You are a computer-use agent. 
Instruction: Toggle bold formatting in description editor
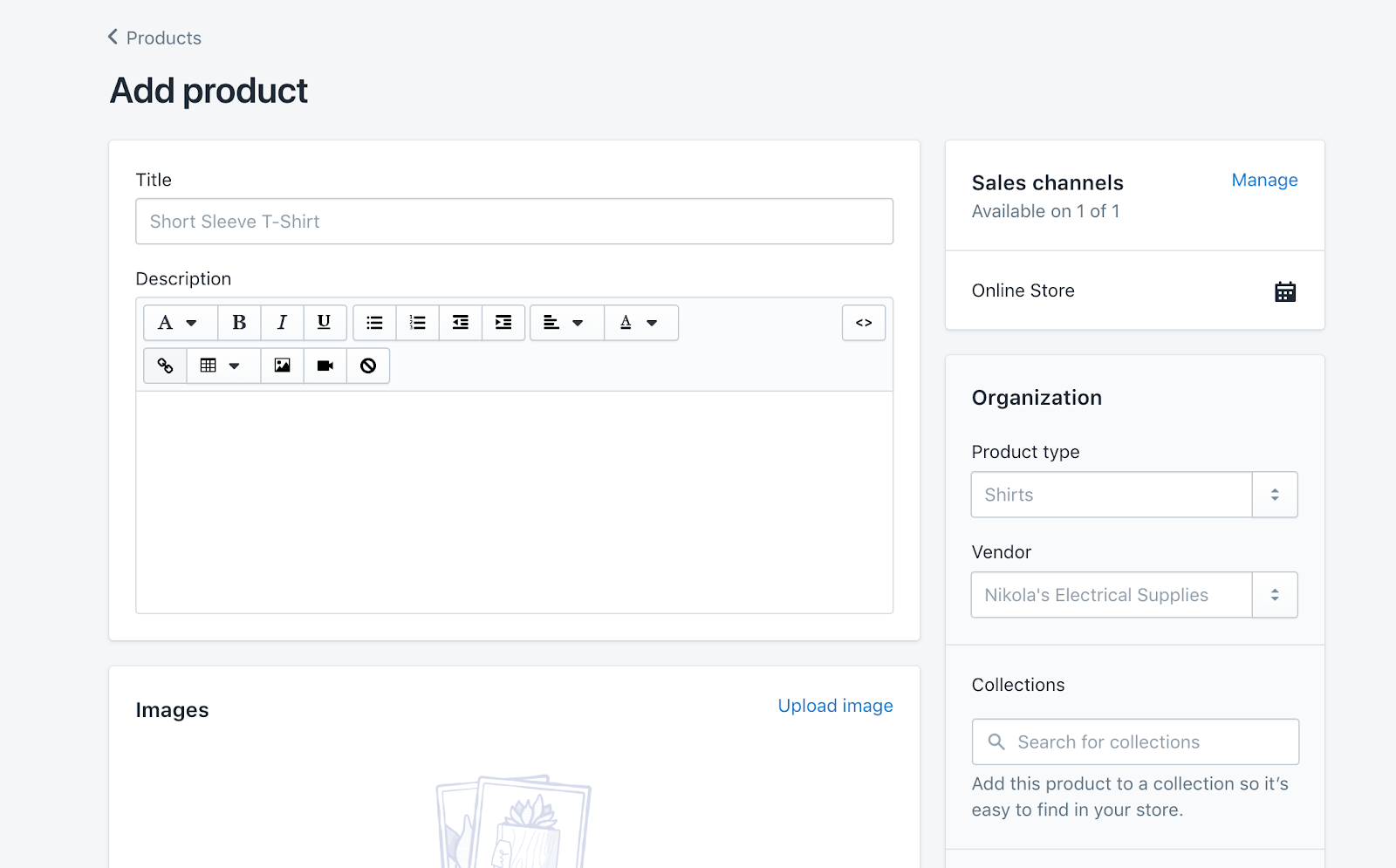[239, 323]
